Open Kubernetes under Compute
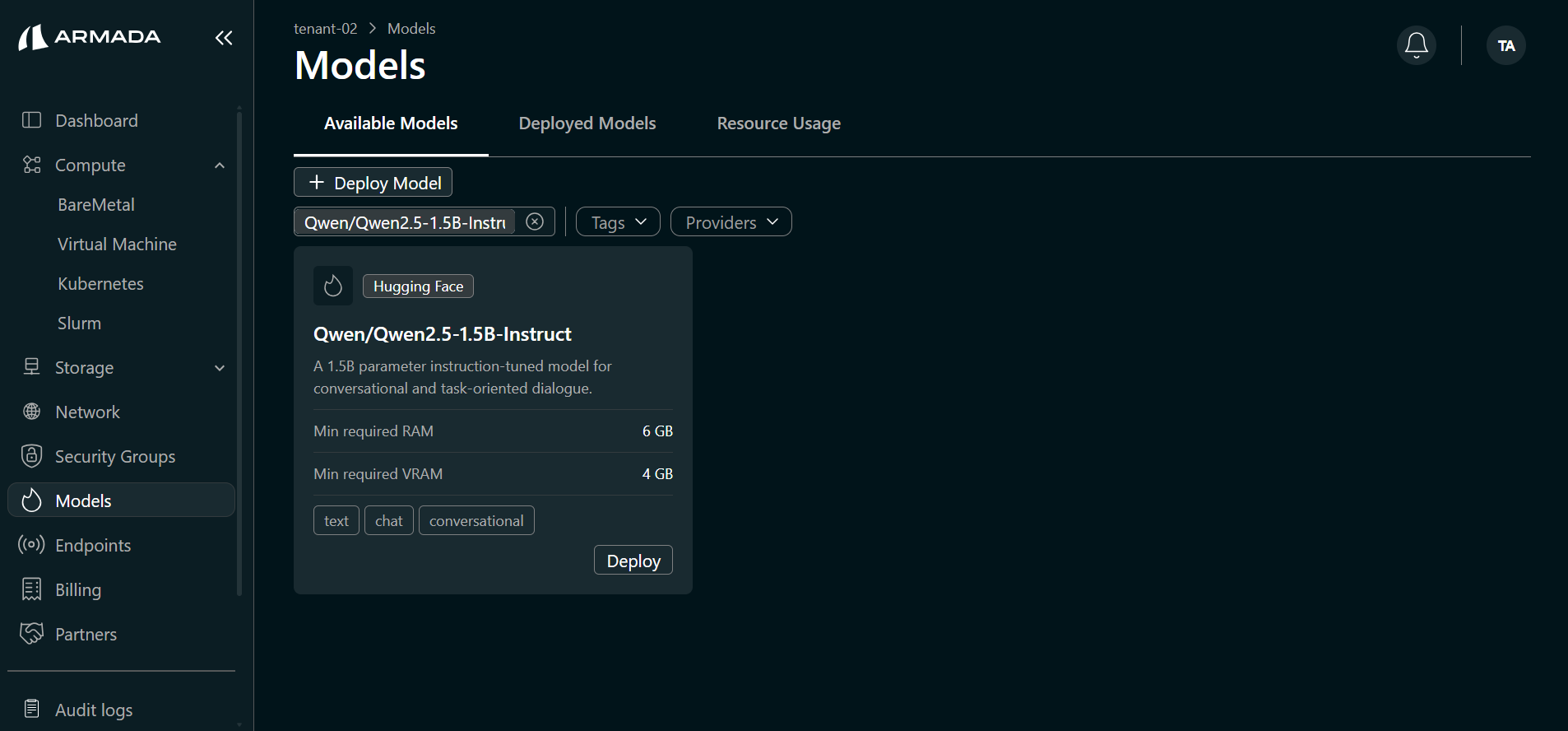 pos(100,284)
